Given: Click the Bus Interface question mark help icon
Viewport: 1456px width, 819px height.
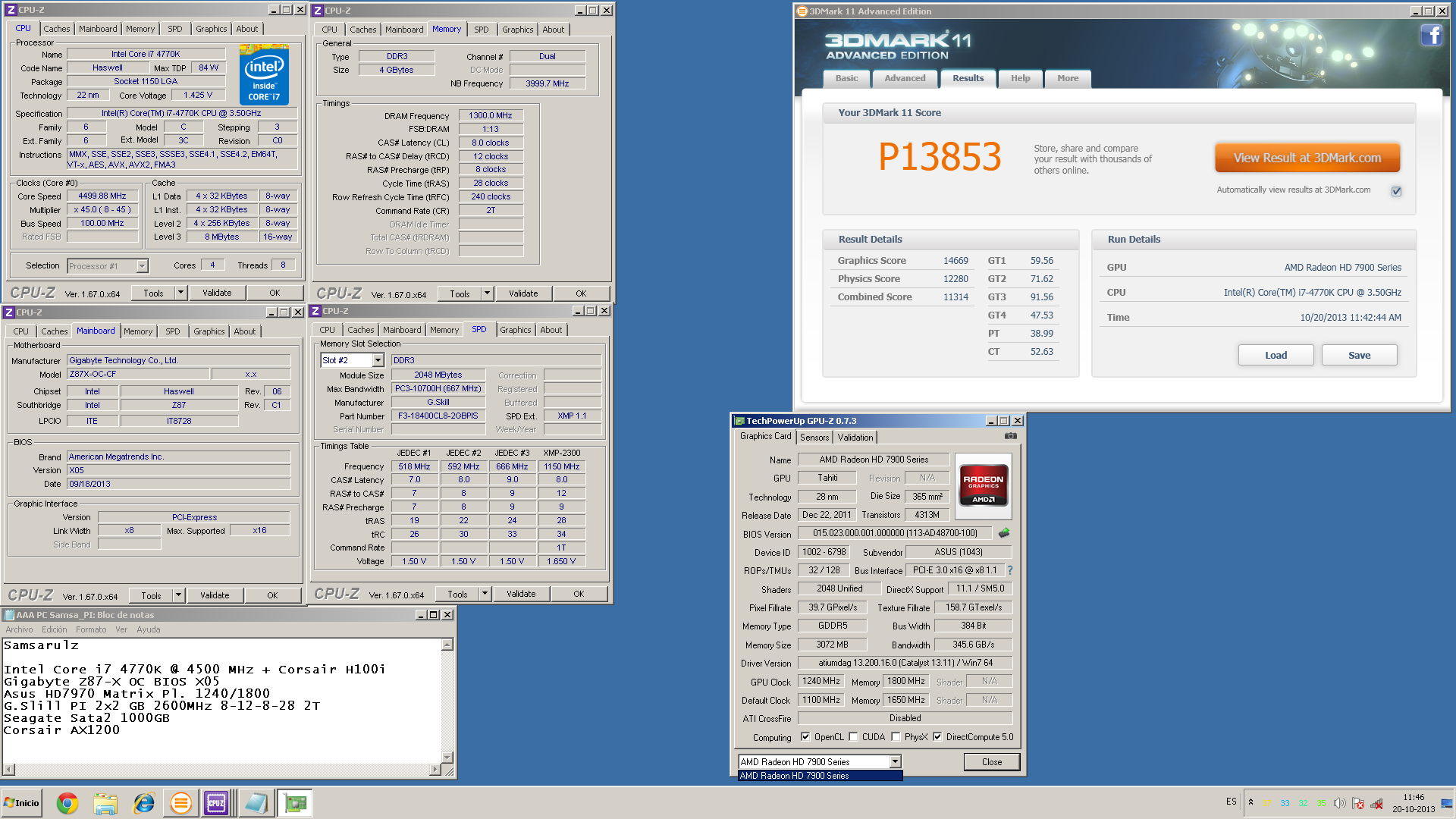Looking at the screenshot, I should pos(1010,570).
